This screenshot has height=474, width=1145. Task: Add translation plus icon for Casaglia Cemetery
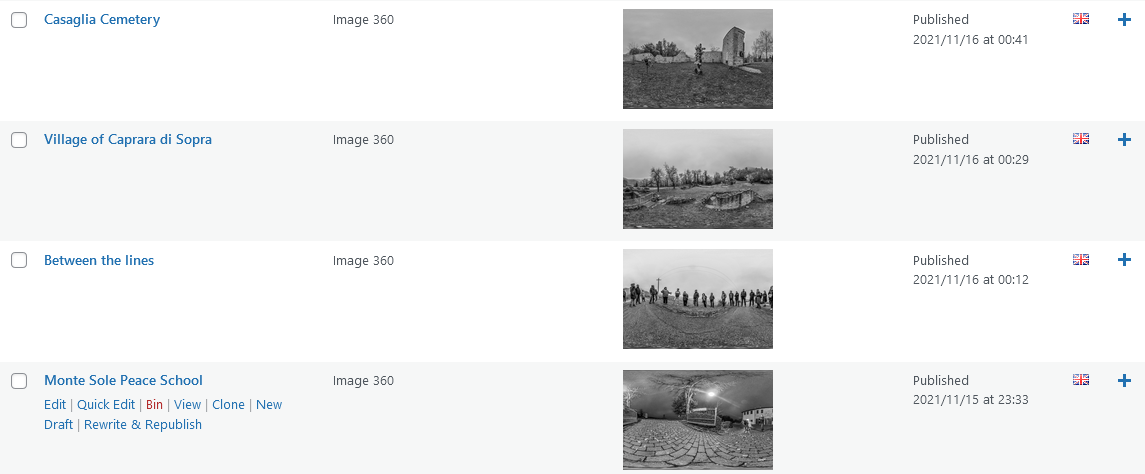pyautogui.click(x=1125, y=20)
